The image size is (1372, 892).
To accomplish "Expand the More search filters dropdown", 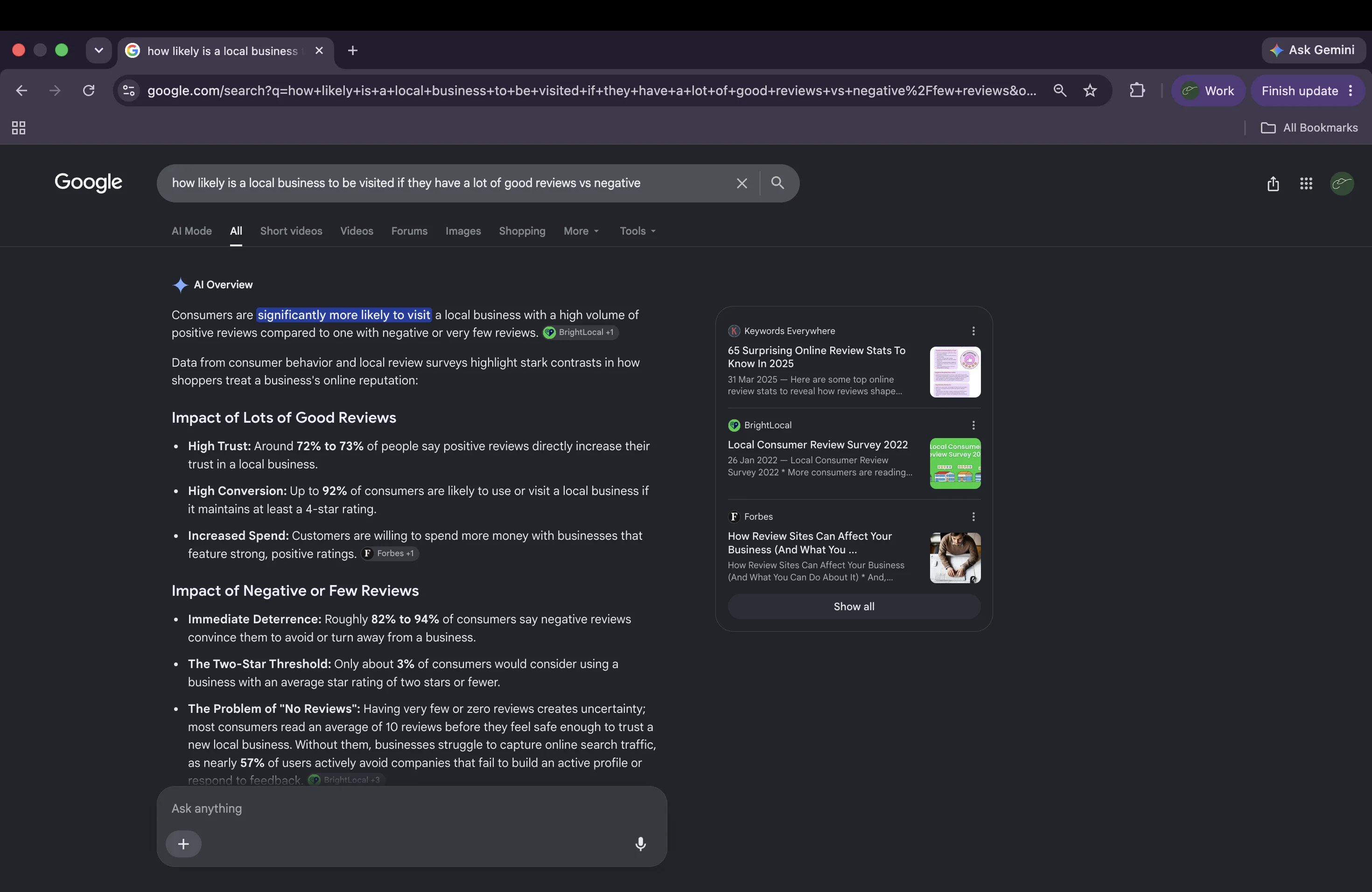I will 581,231.
